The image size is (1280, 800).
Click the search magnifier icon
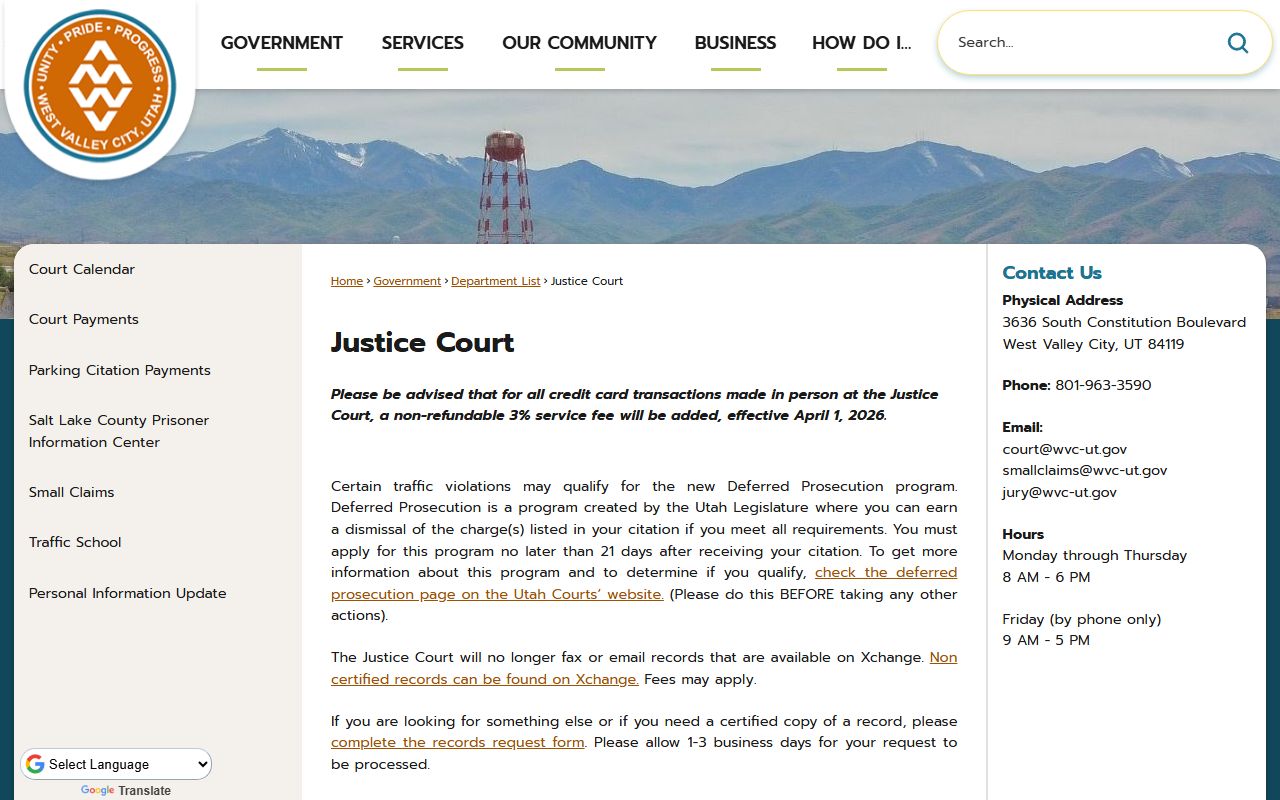click(1238, 42)
